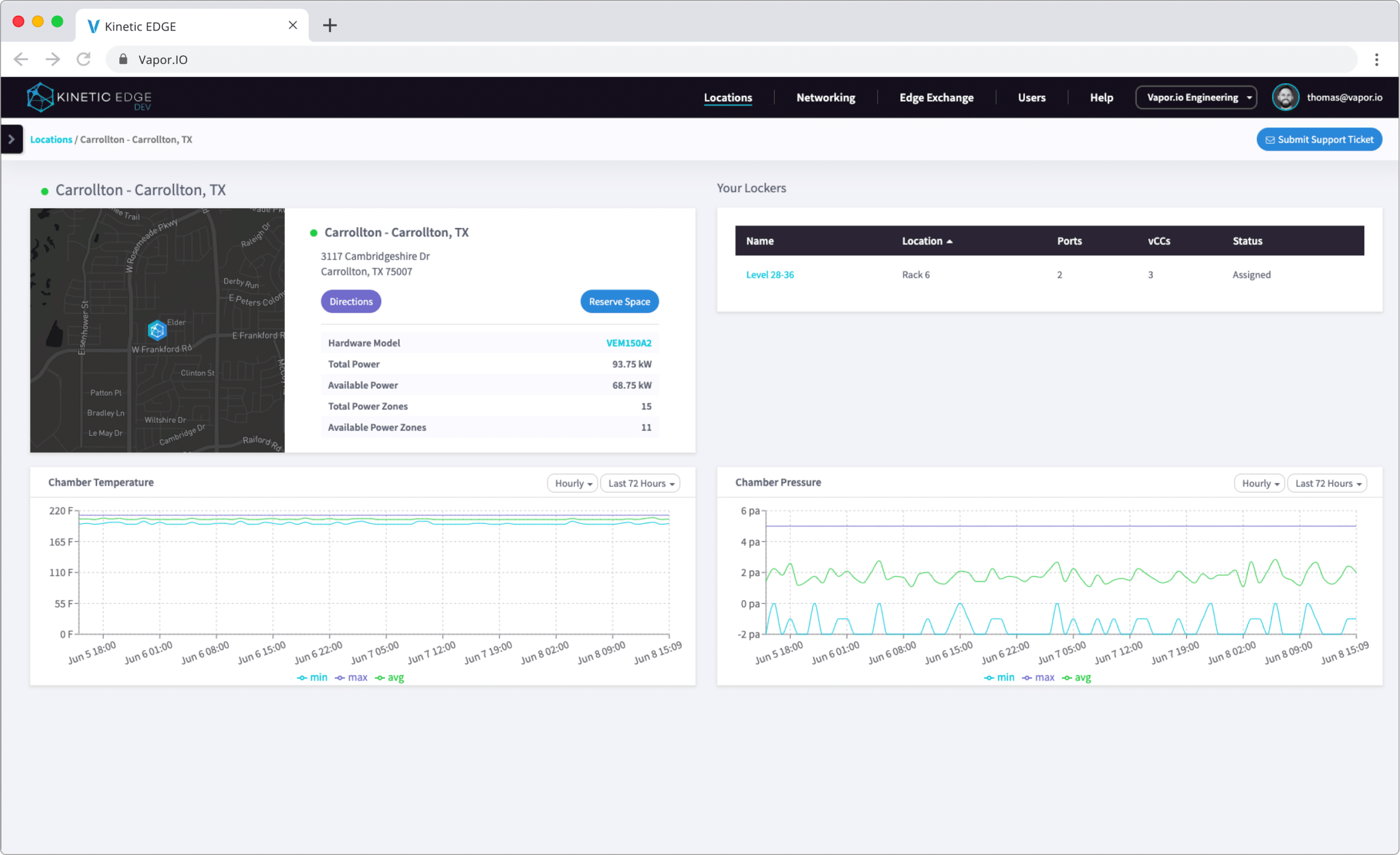This screenshot has width=1400, height=855.
Task: Open the Locations menu item
Action: coord(728,98)
